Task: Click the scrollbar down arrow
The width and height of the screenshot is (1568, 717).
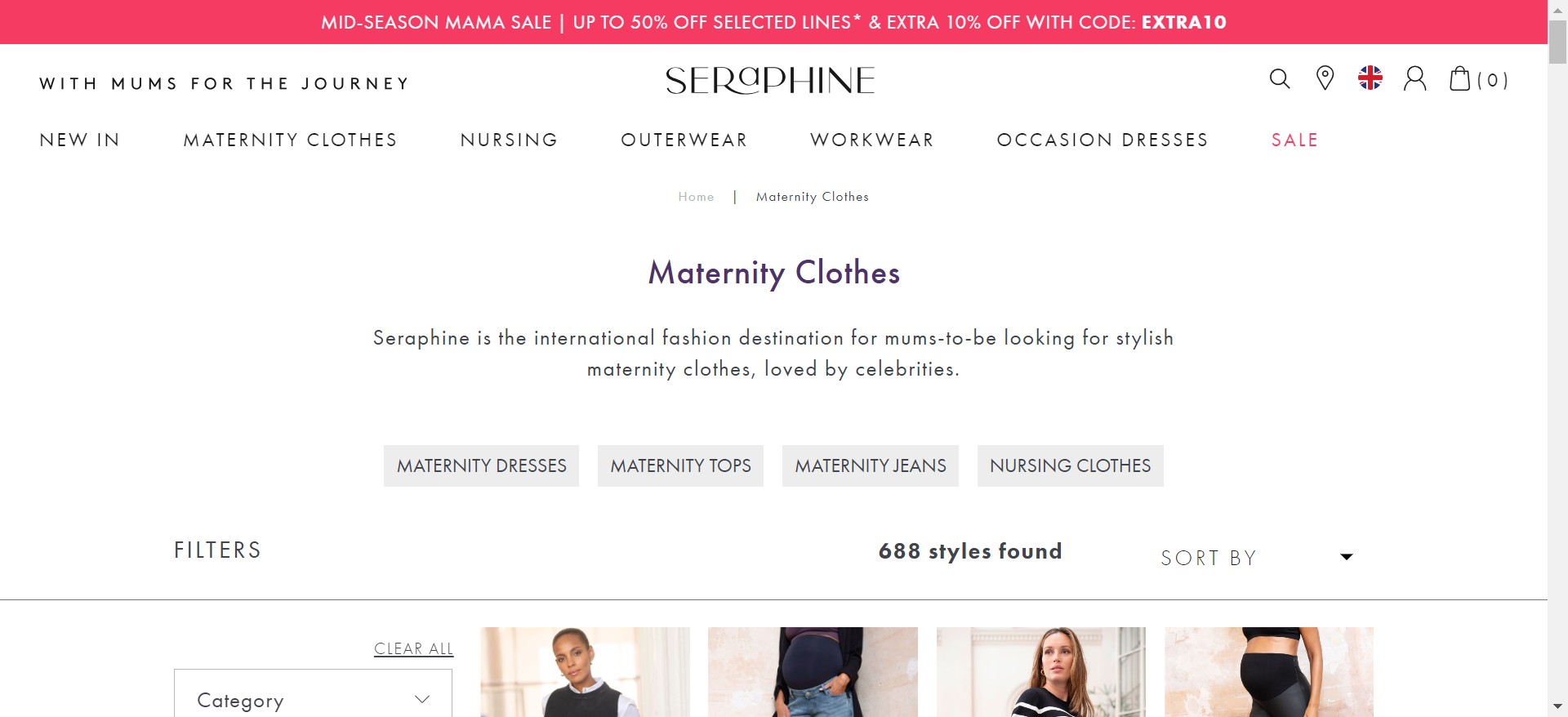Action: [x=1557, y=706]
